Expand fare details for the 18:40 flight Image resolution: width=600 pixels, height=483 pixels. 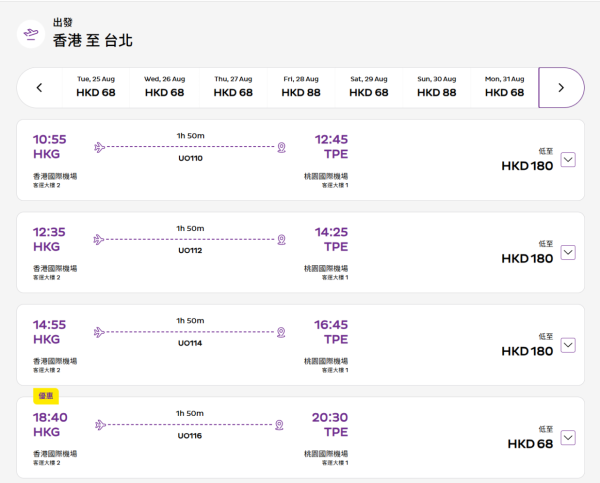coord(568,437)
